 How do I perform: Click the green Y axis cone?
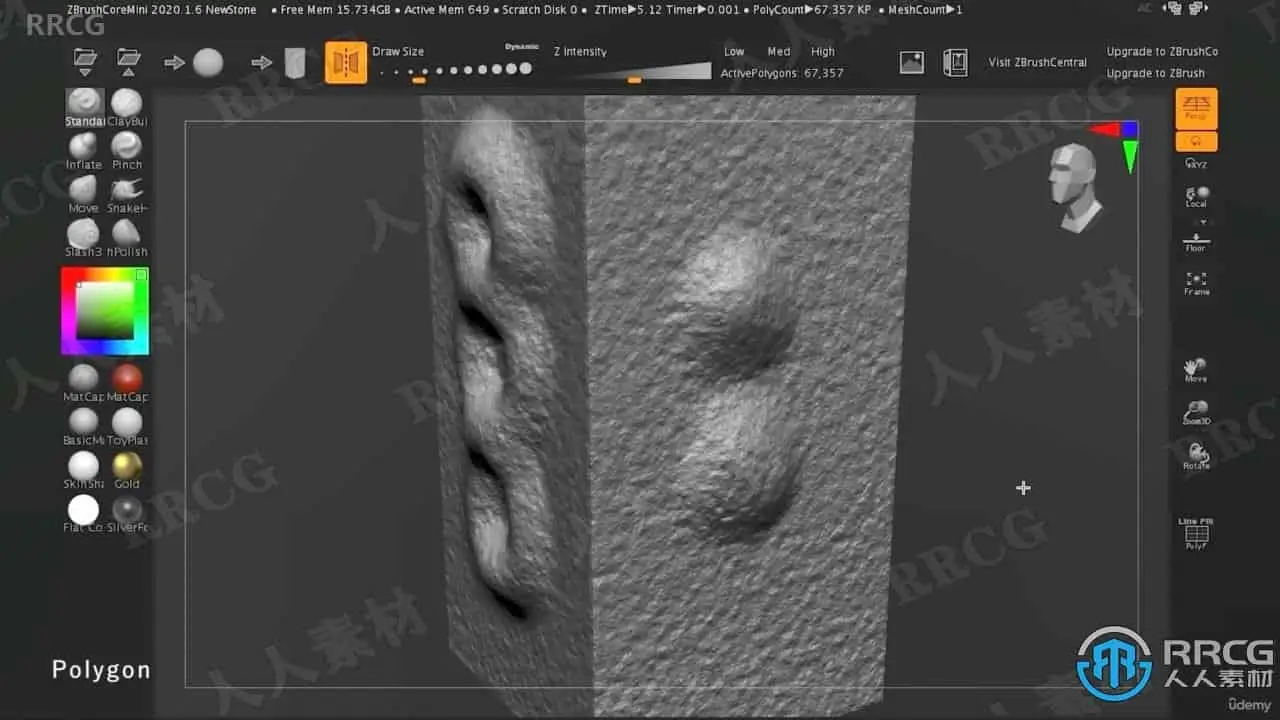click(1130, 156)
